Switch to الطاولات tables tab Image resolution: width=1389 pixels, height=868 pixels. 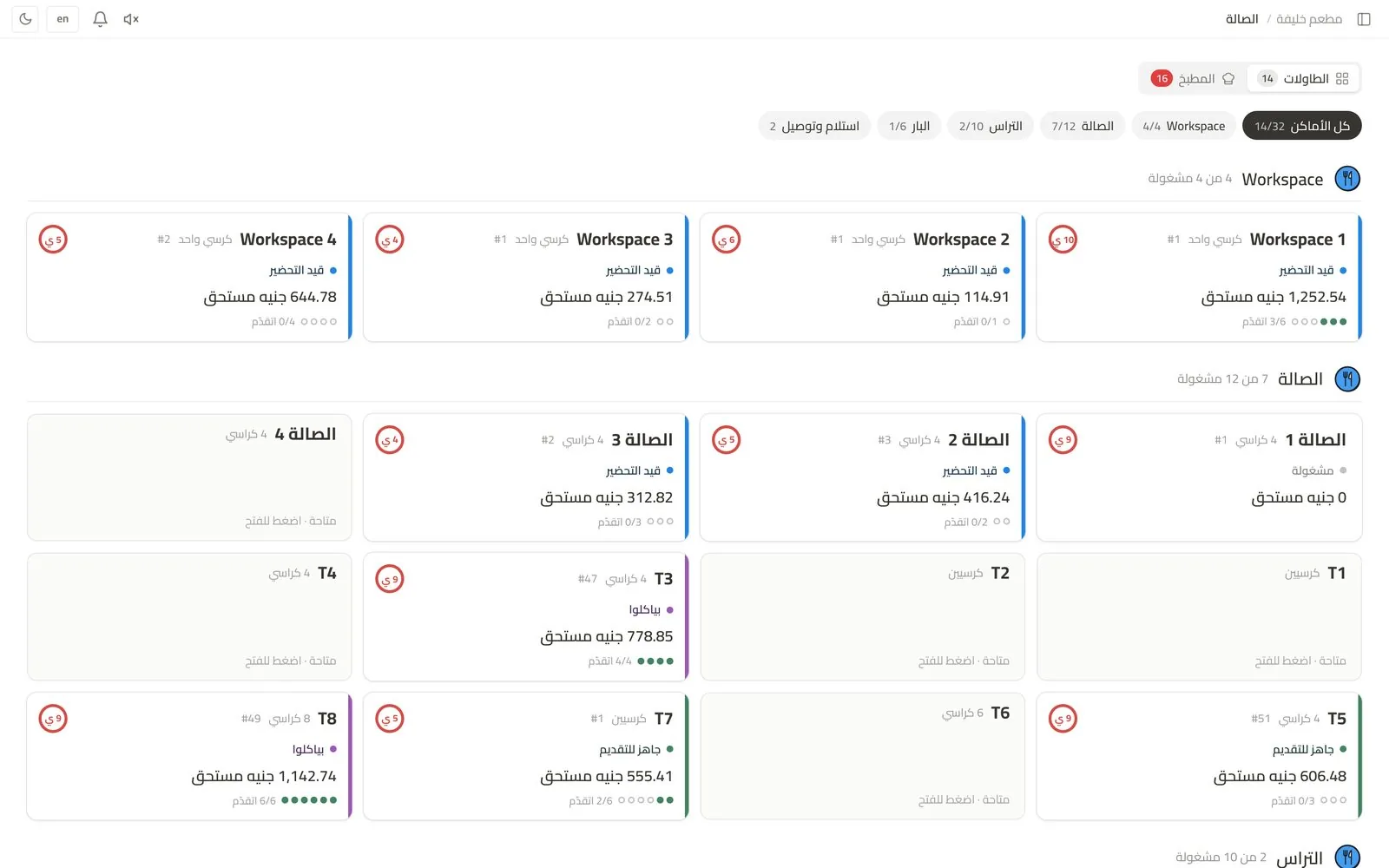[1303, 79]
